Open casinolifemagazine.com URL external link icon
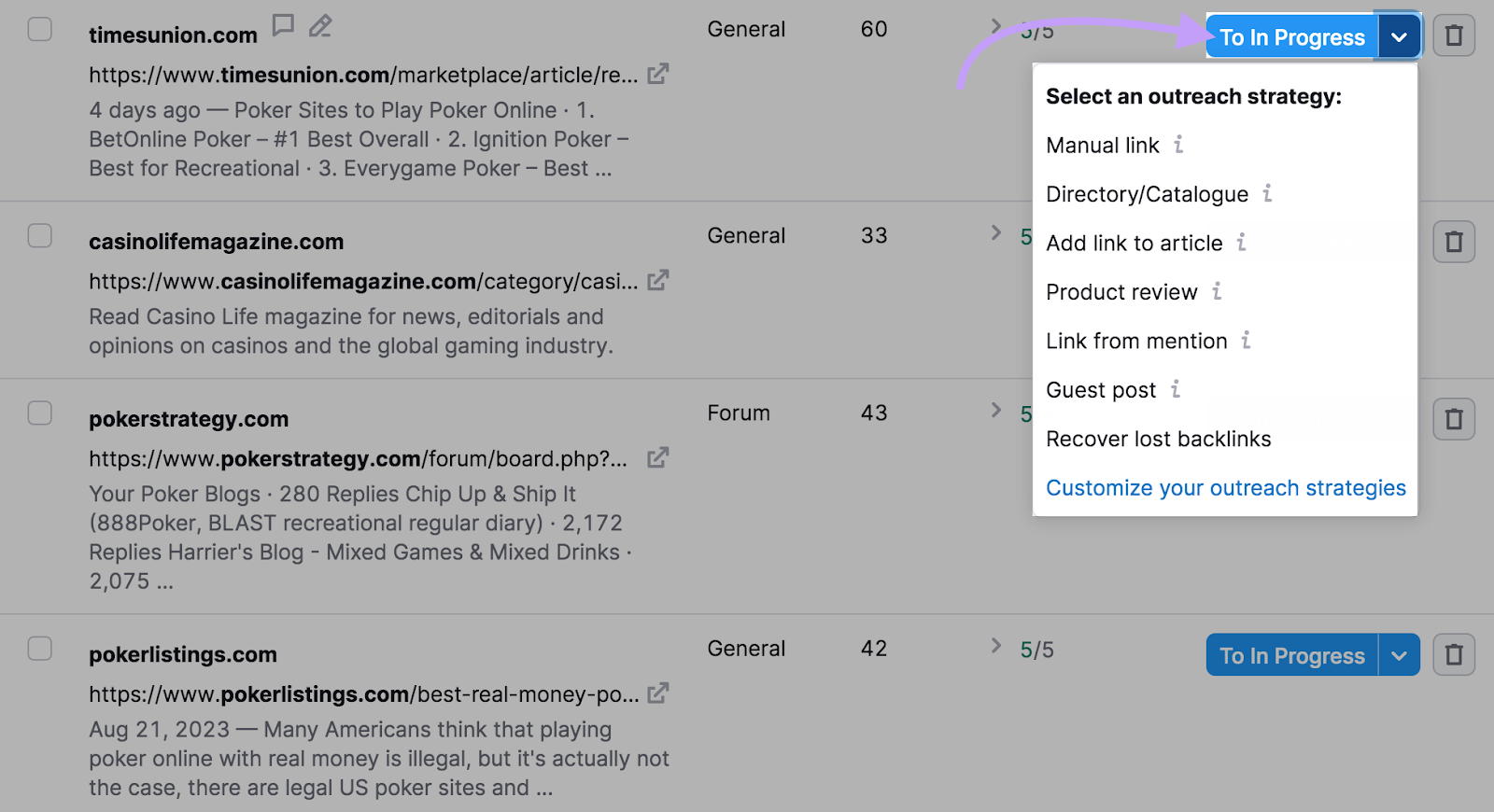The height and width of the screenshot is (812, 1494). 658,280
